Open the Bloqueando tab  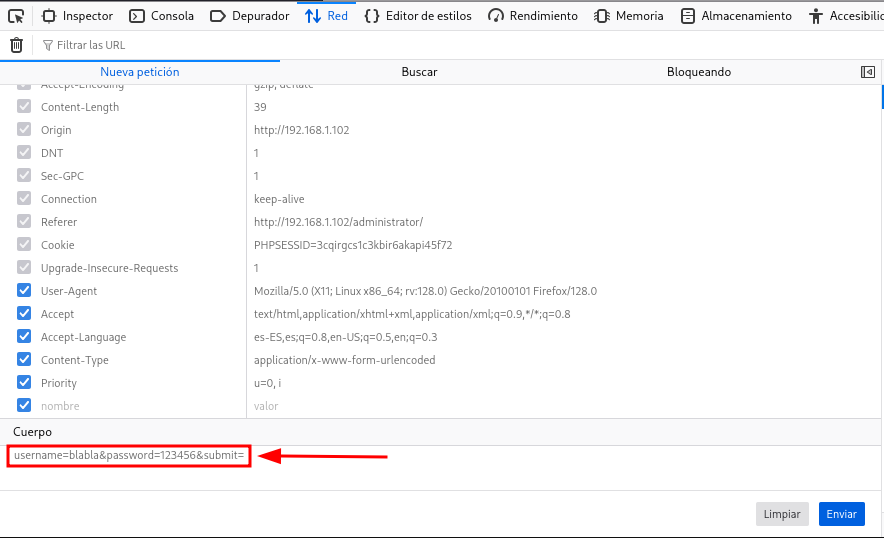pyautogui.click(x=698, y=72)
